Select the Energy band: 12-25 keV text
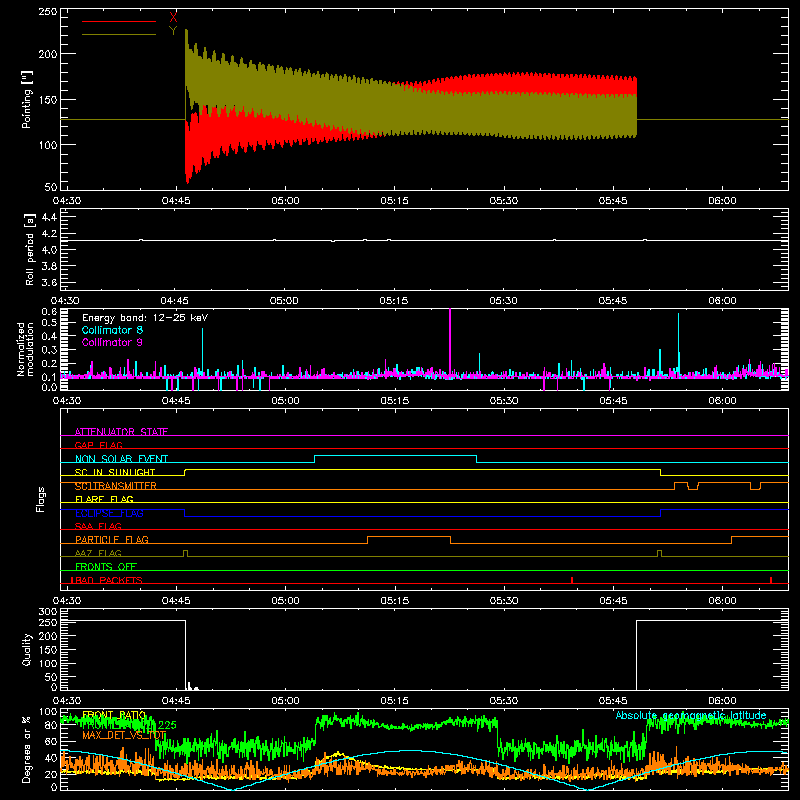This screenshot has width=800, height=800. 145,318
